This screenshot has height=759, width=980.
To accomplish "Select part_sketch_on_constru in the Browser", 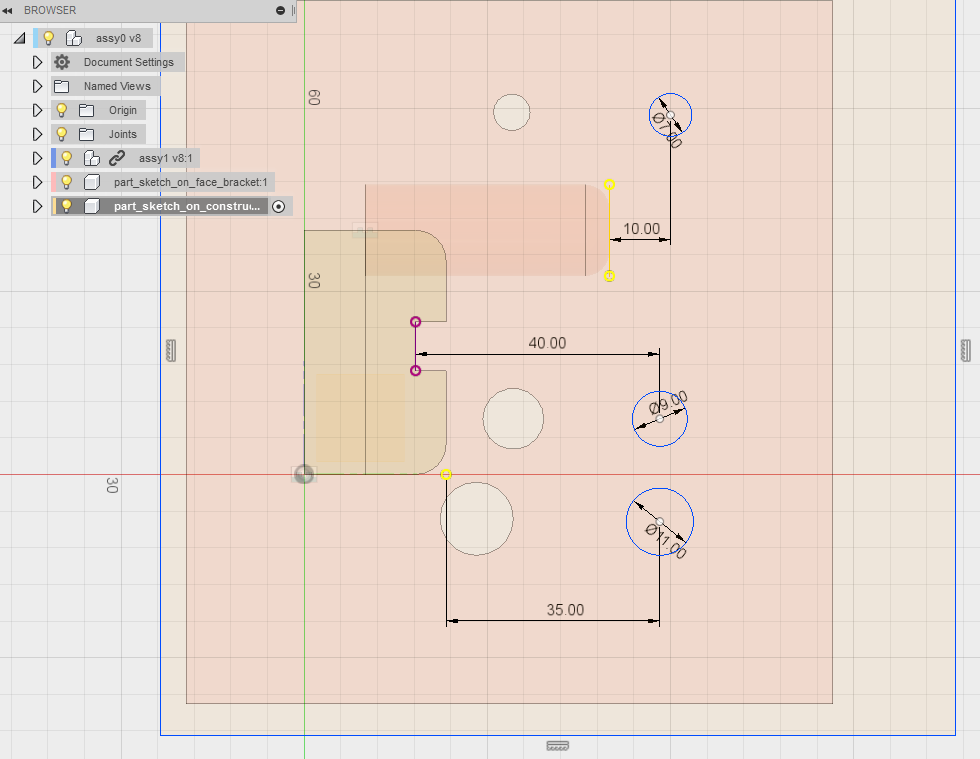I will click(186, 205).
